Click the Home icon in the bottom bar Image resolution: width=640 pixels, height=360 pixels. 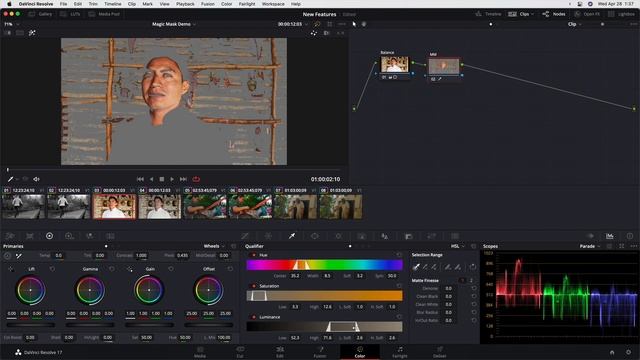point(612,352)
